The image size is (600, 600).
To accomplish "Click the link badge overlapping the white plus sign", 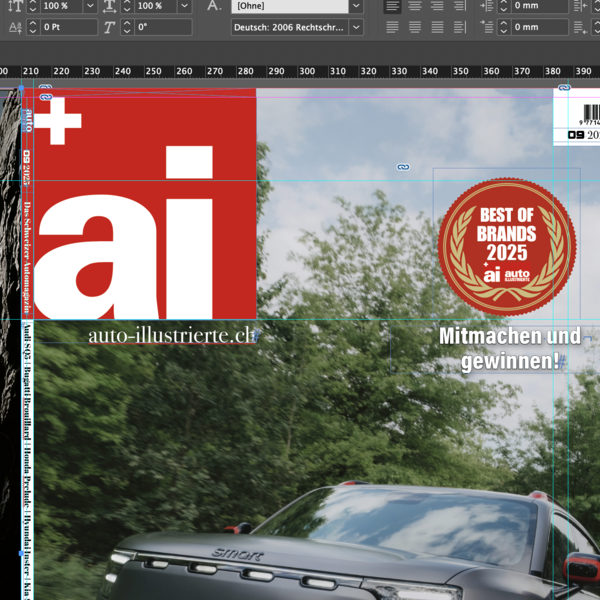I will (x=46, y=97).
